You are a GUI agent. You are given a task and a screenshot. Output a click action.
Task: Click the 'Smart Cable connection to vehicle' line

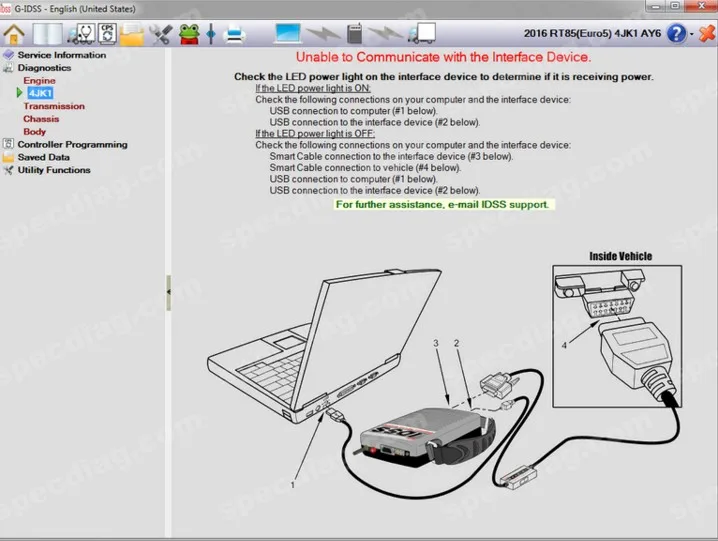coord(365,168)
